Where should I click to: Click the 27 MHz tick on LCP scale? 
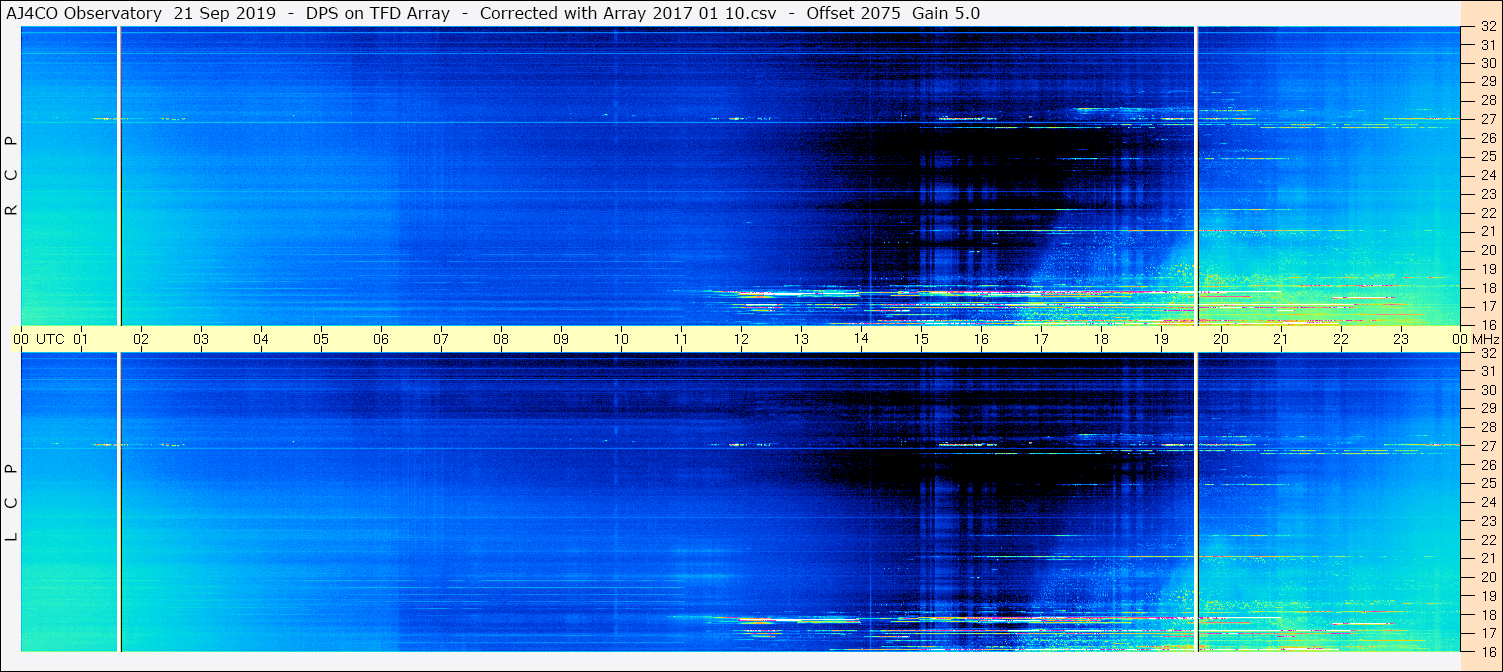point(1488,446)
